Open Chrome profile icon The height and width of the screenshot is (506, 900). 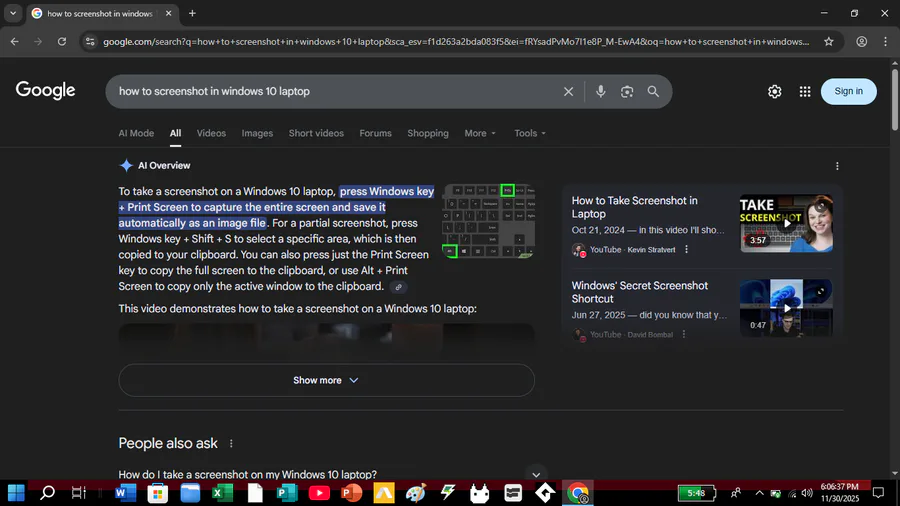[862, 41]
